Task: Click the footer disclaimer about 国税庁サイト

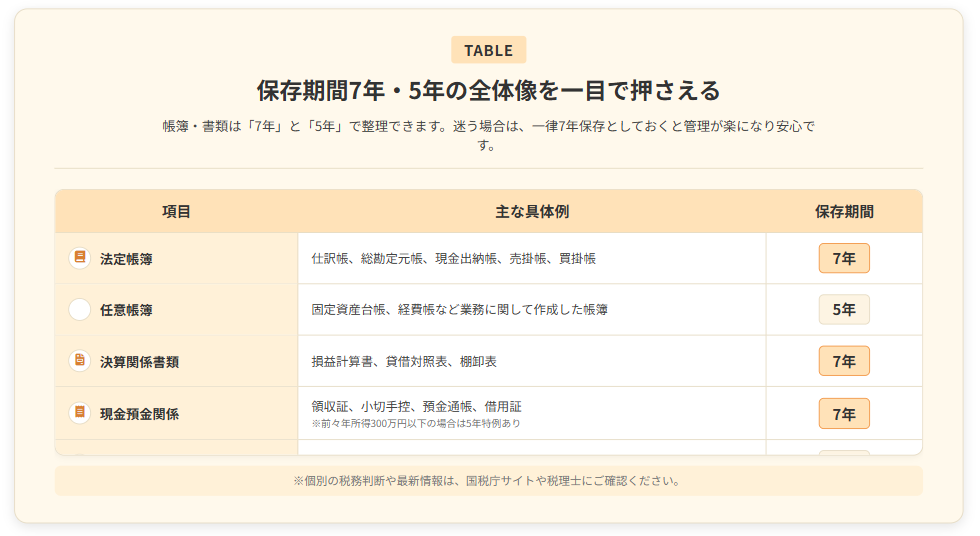Action: (488, 480)
